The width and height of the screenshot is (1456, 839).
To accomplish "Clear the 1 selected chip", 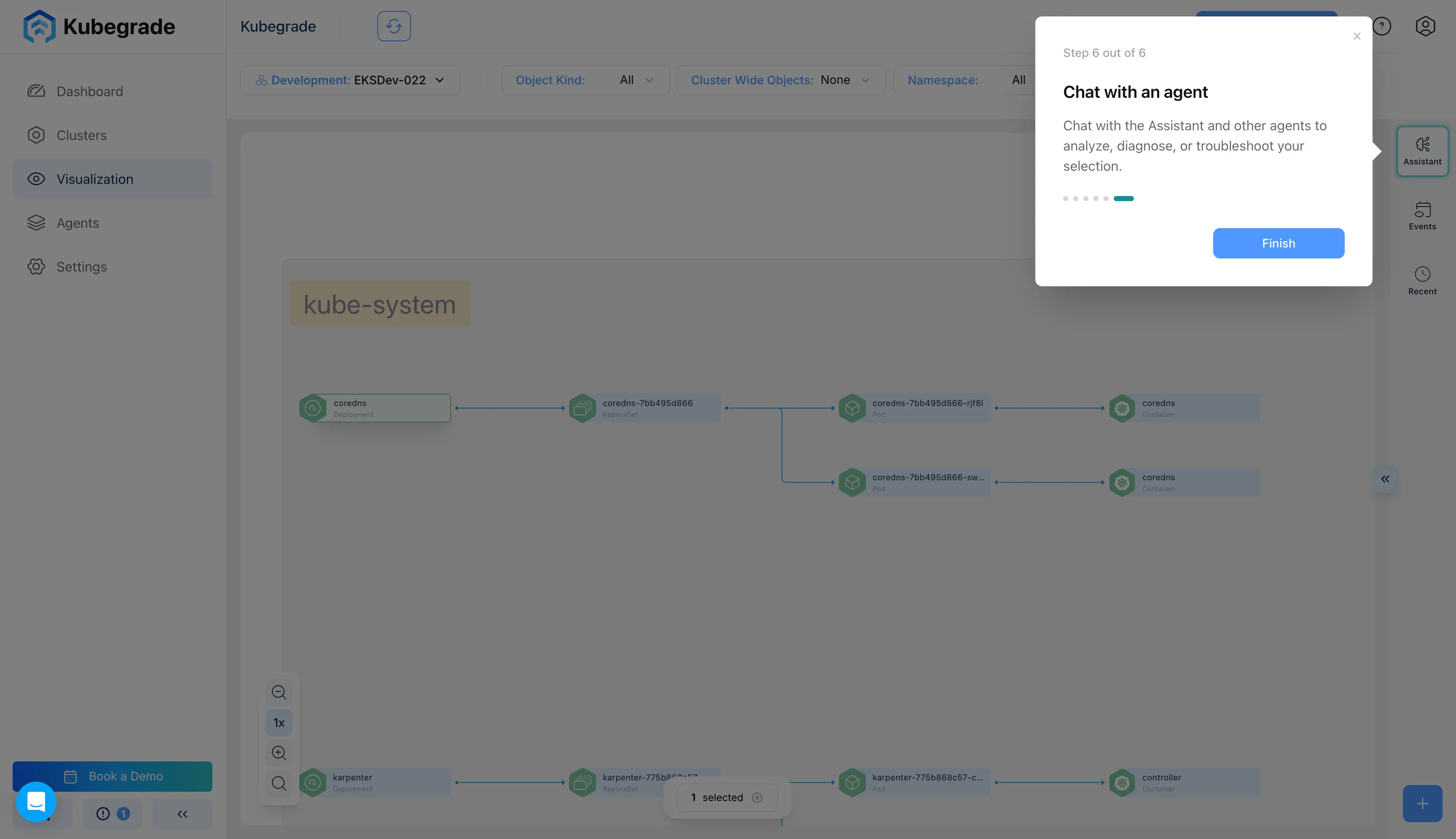I will coord(757,798).
